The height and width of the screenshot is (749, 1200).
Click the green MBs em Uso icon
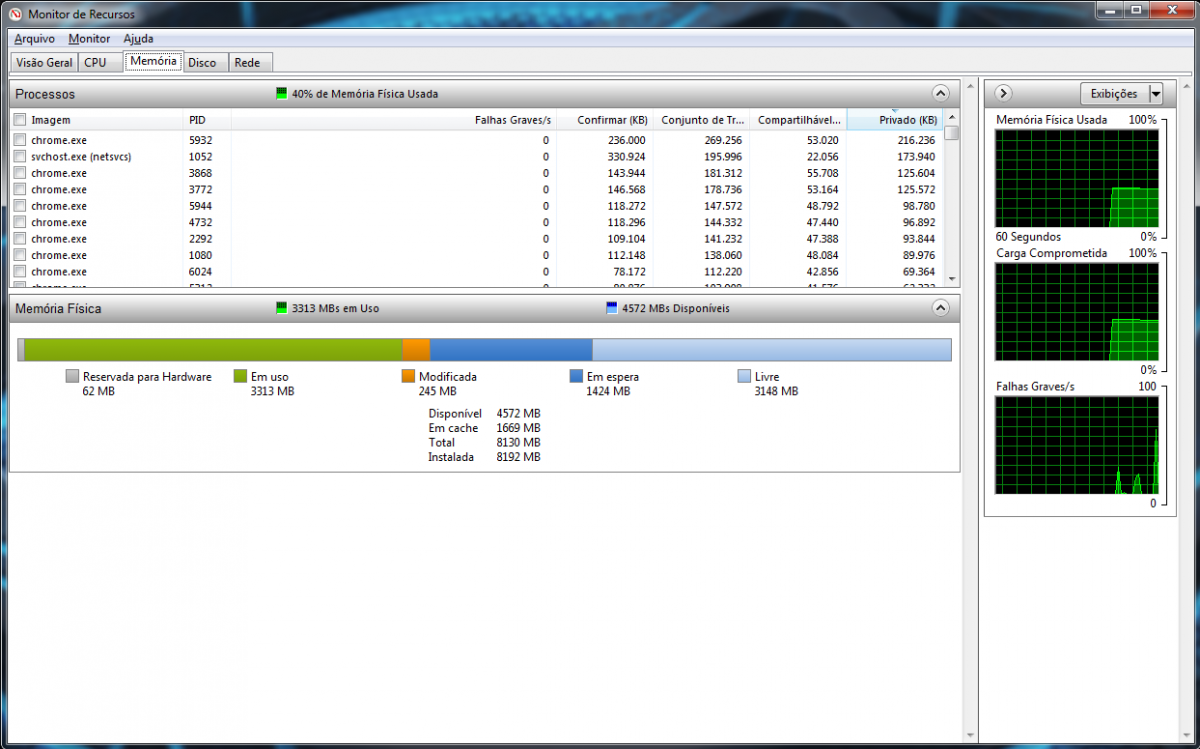[282, 308]
